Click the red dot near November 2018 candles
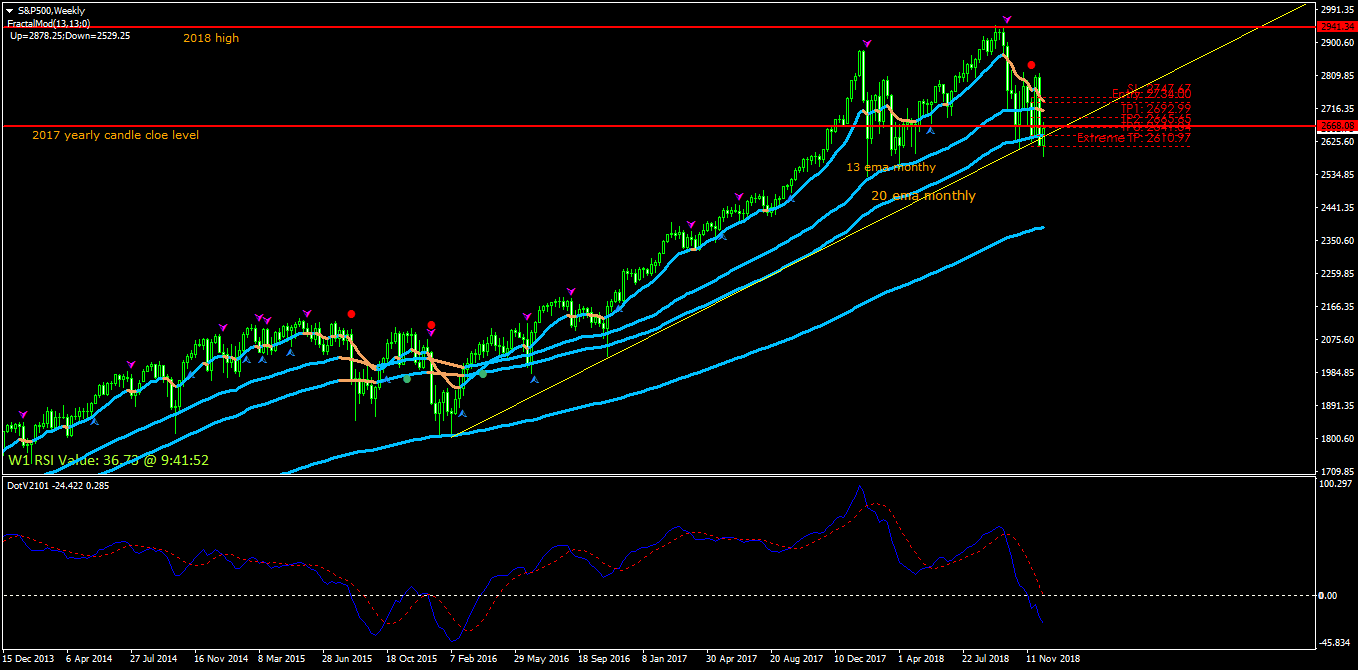Viewport: 1358px width, 670px height. [x=1031, y=64]
